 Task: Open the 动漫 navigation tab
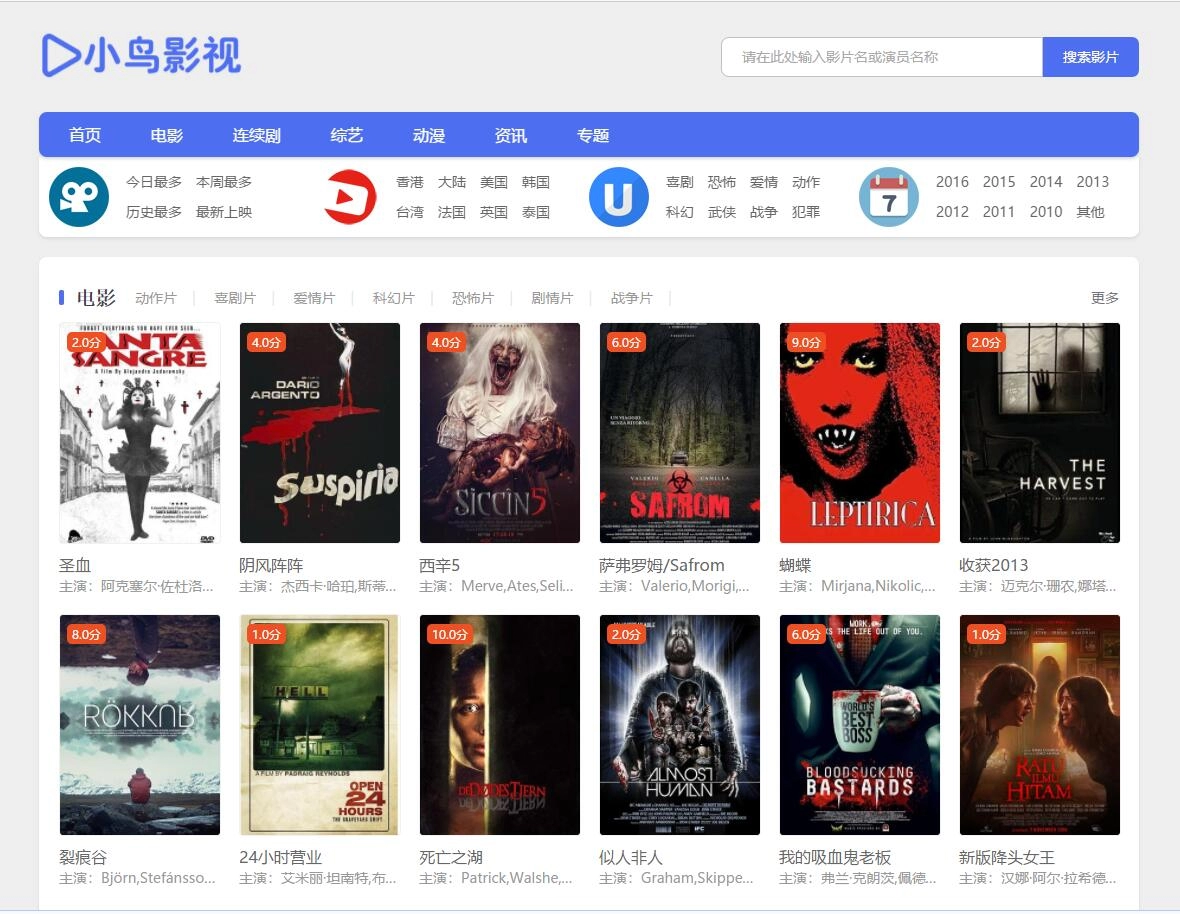[429, 136]
